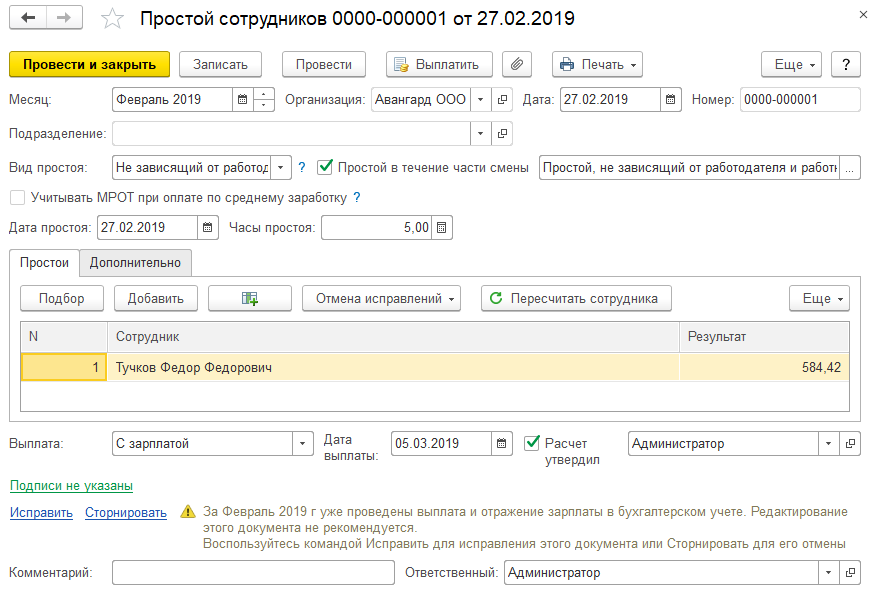This screenshot has width=875, height=590.
Task: Open calendar picker for Дата простоя
Action: pyautogui.click(x=208, y=228)
